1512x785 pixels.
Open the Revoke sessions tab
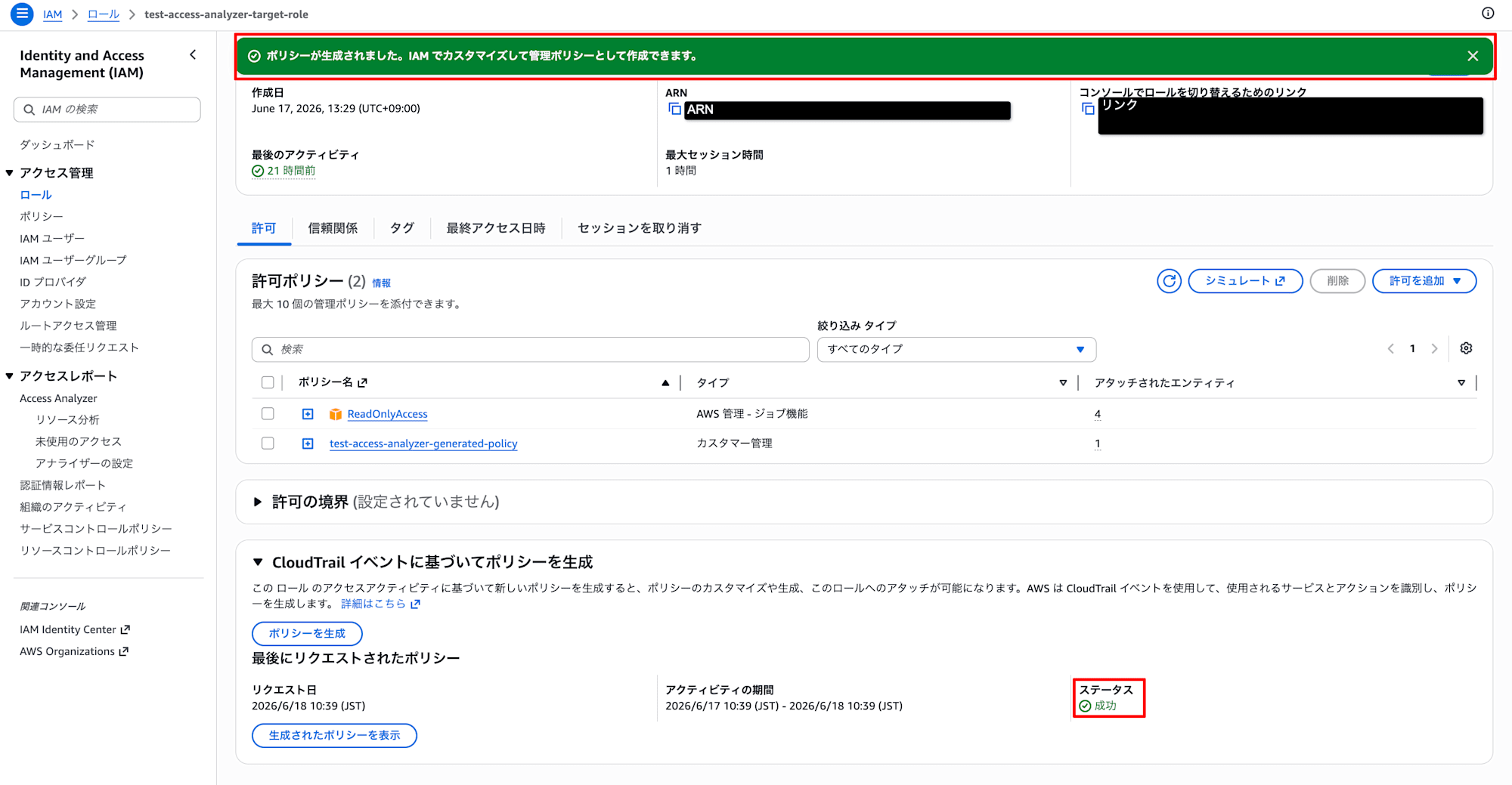coord(640,228)
